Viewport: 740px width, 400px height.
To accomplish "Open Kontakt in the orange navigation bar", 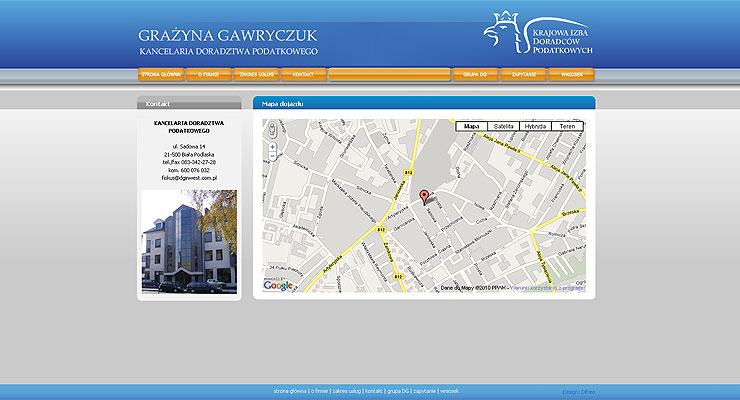I will coord(304,74).
